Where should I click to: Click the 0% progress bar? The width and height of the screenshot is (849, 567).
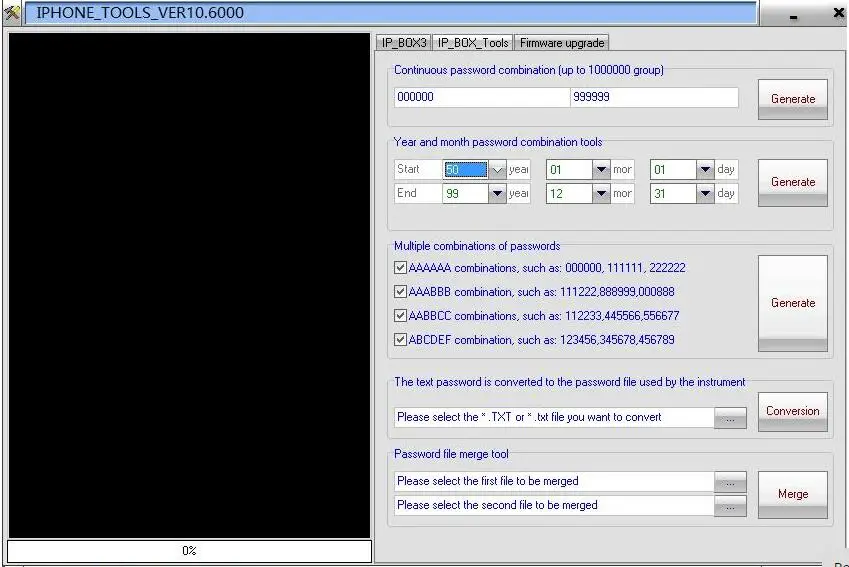pyautogui.click(x=190, y=551)
